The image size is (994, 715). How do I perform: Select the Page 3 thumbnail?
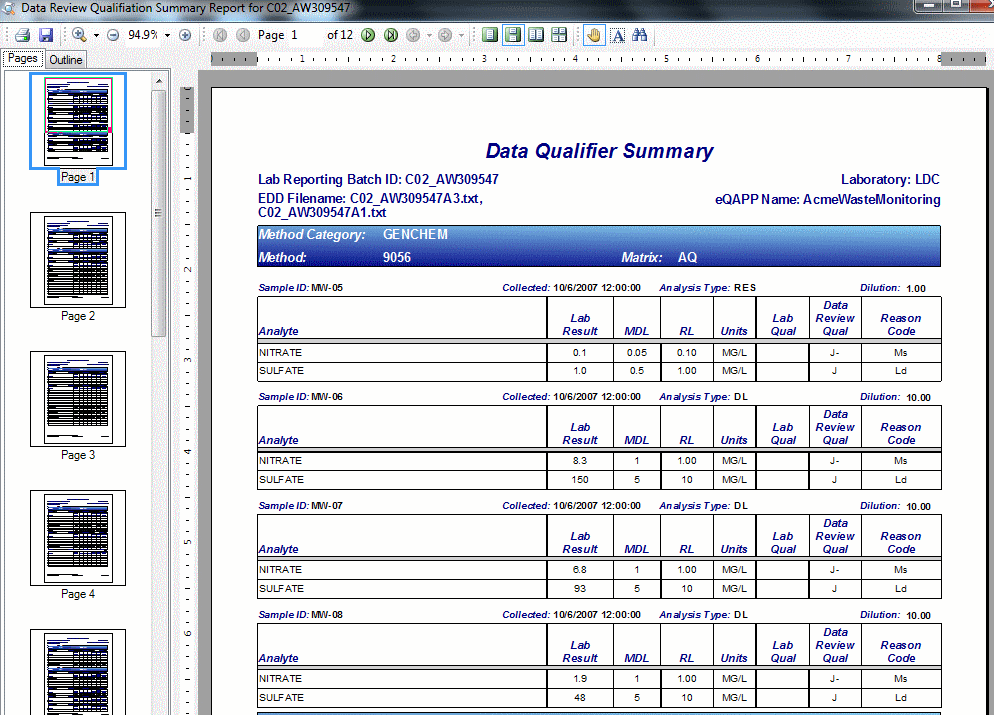coord(77,398)
